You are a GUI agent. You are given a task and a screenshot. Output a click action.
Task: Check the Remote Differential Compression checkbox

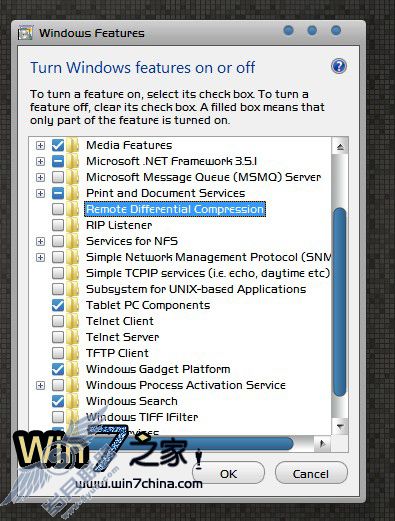(x=58, y=209)
